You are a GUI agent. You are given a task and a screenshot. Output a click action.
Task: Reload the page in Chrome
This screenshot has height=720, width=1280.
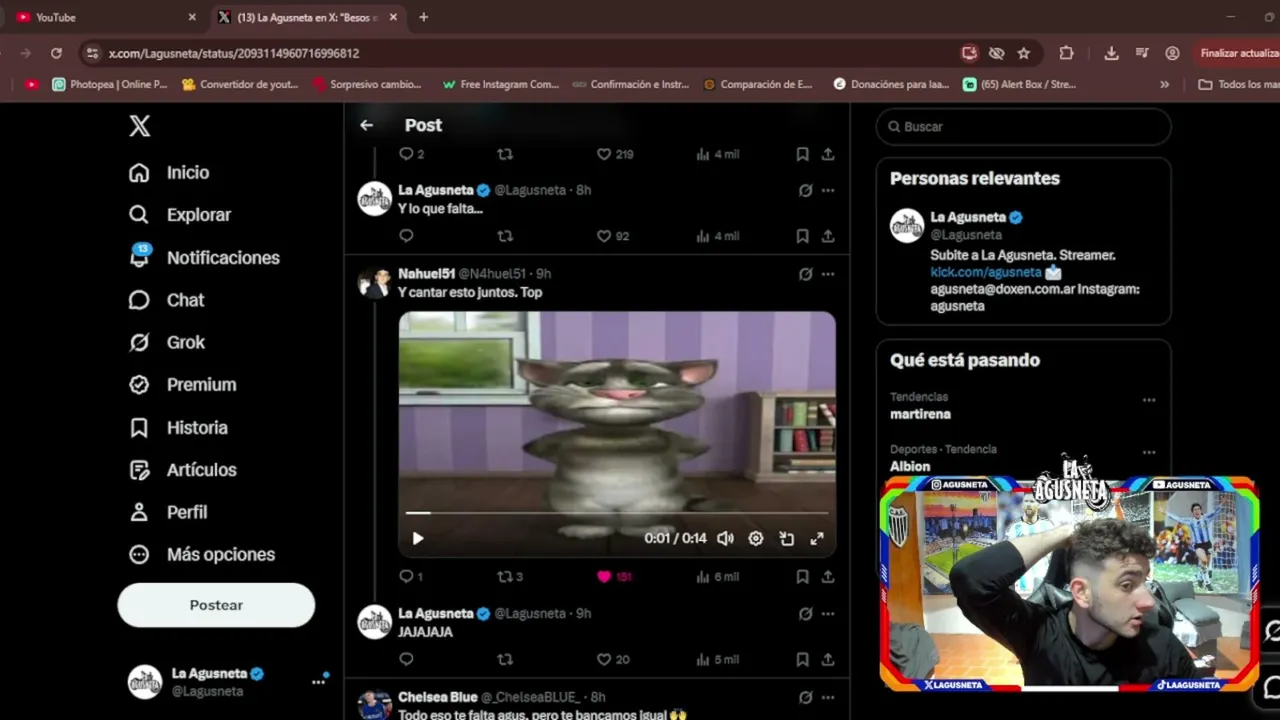coord(56,53)
